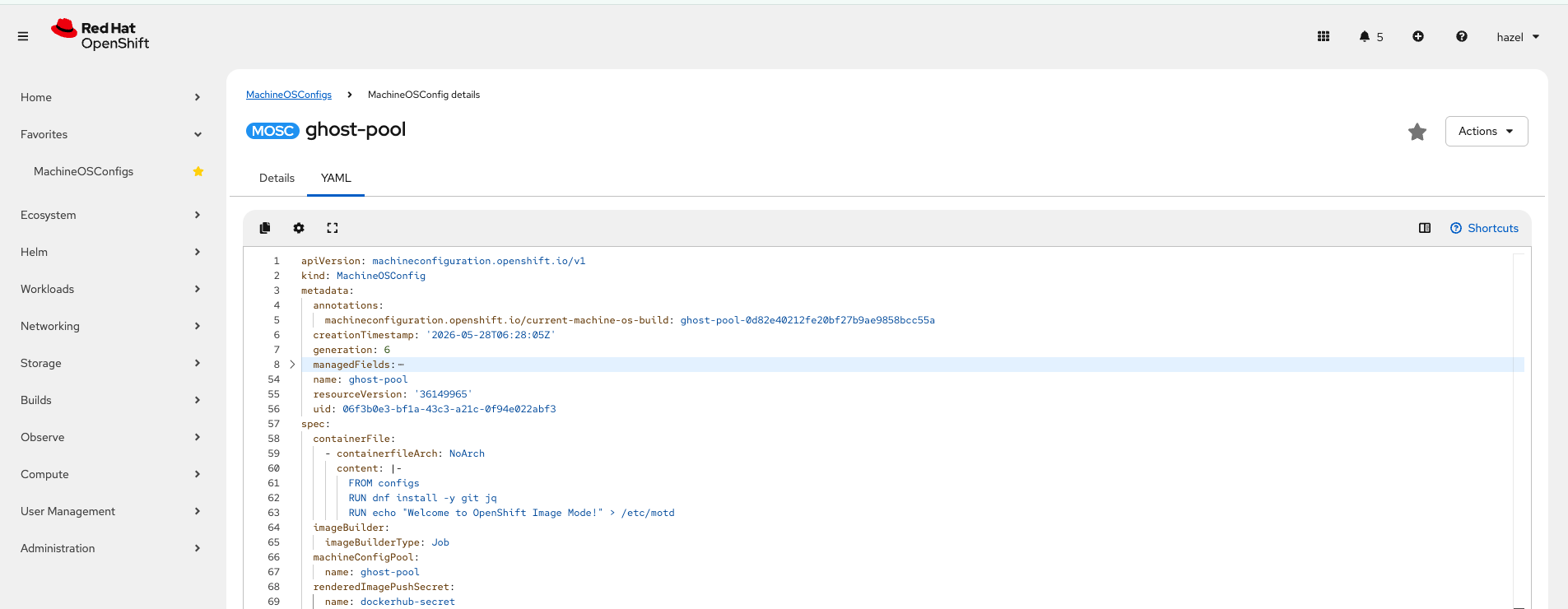Expand the Compute navigation section
1568x609 pixels.
111,474
